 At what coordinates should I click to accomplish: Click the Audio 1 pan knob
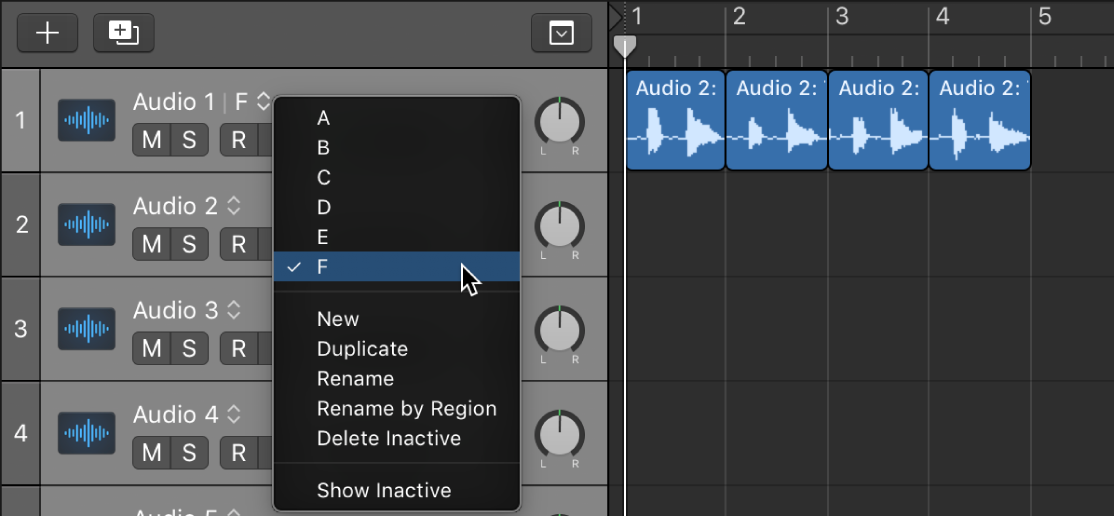pyautogui.click(x=560, y=122)
